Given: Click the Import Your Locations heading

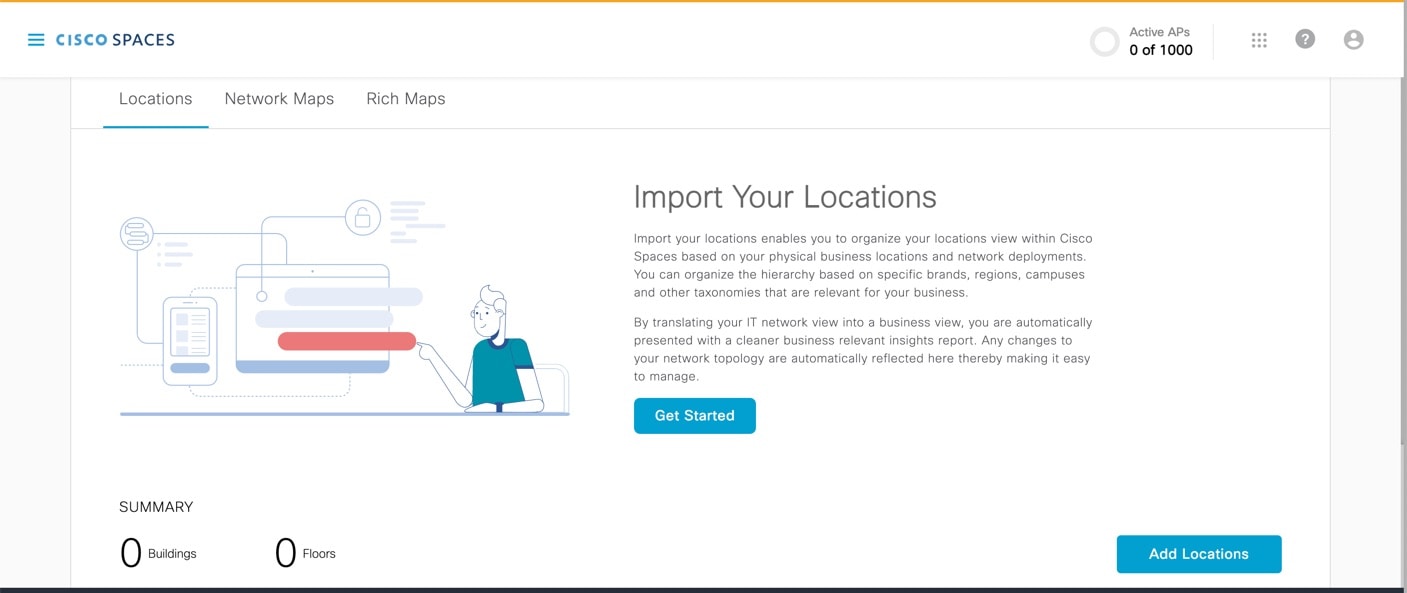Looking at the screenshot, I should pos(785,197).
